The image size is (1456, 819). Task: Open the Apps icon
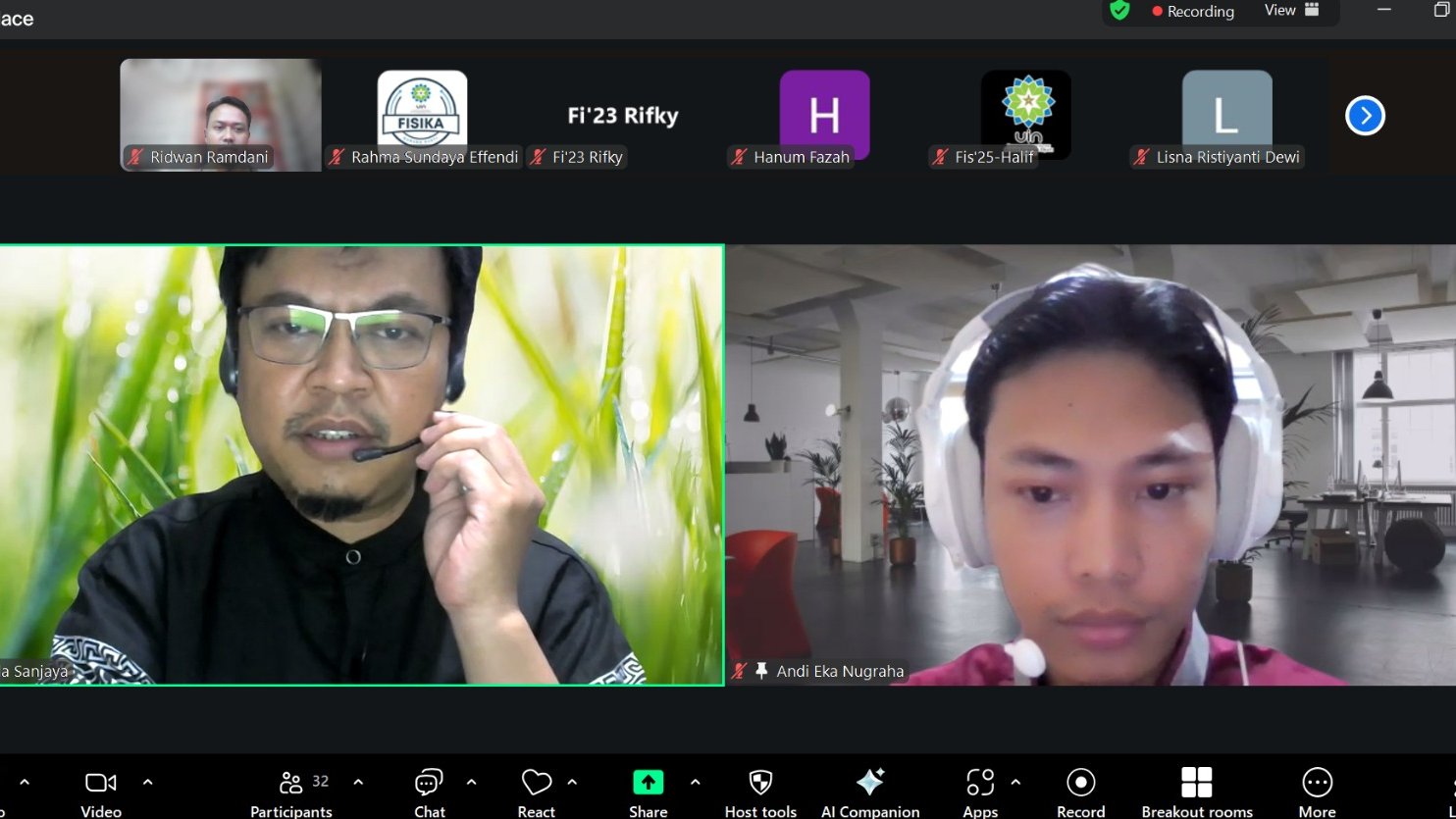[980, 783]
